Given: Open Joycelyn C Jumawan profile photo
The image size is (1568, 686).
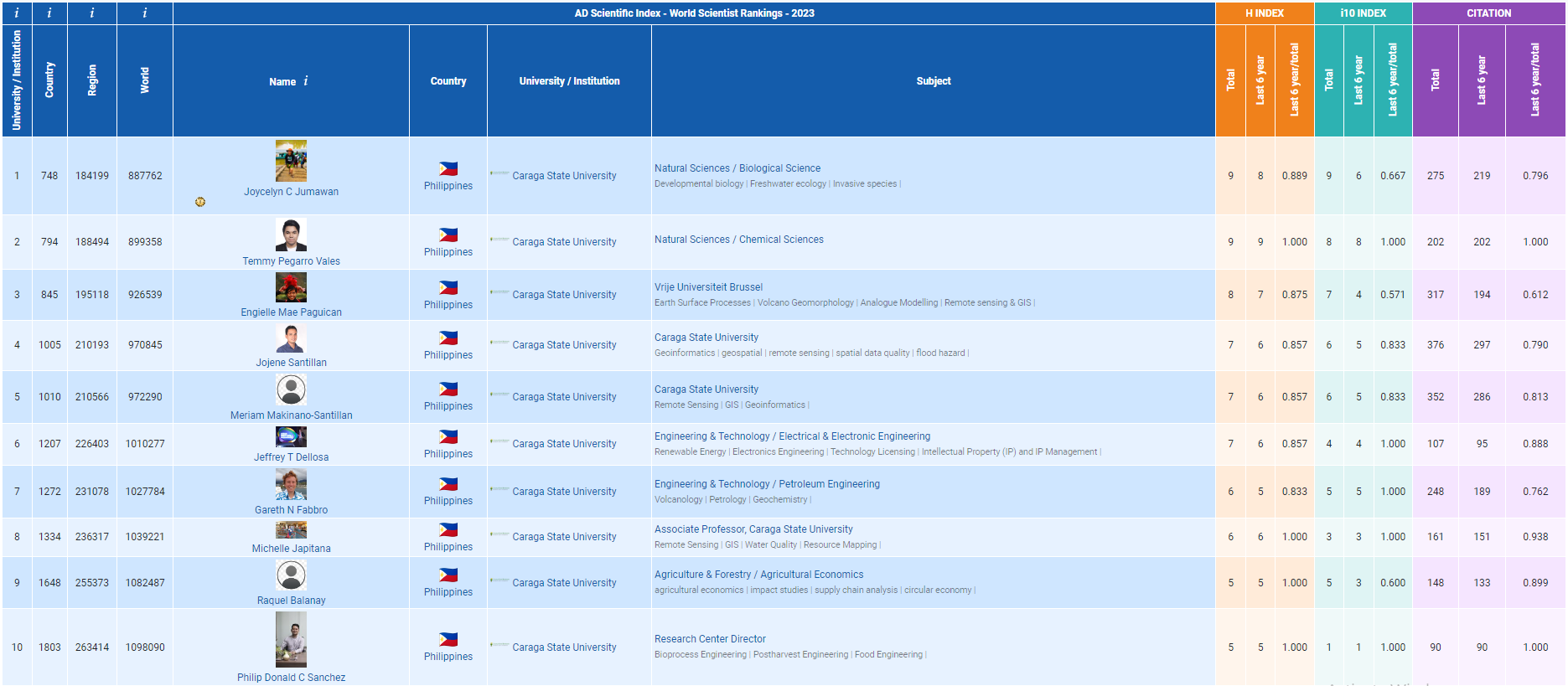Looking at the screenshot, I should 292,161.
